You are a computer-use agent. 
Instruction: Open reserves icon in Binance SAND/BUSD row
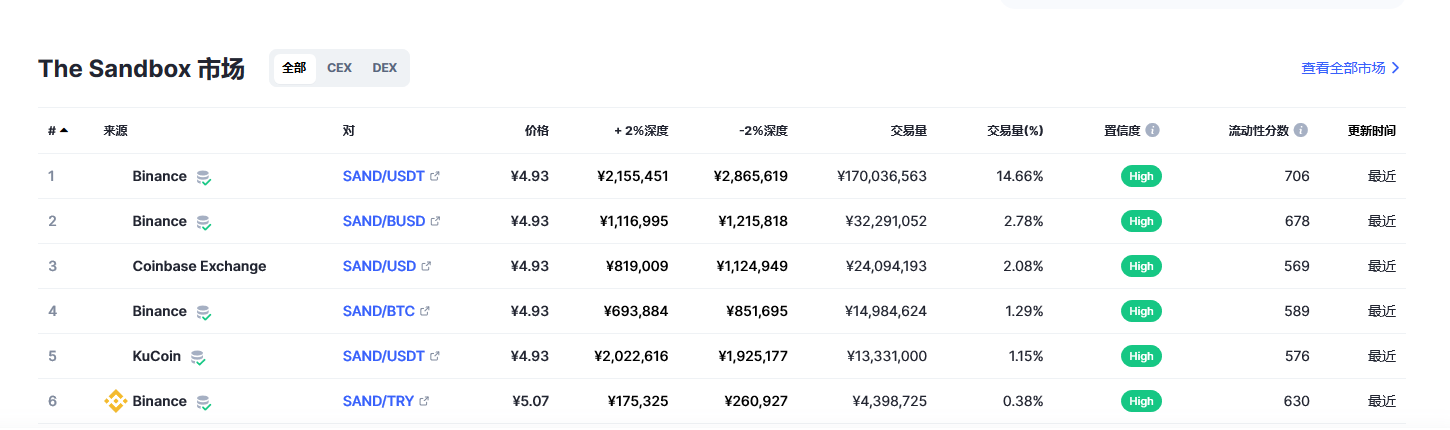(x=204, y=222)
